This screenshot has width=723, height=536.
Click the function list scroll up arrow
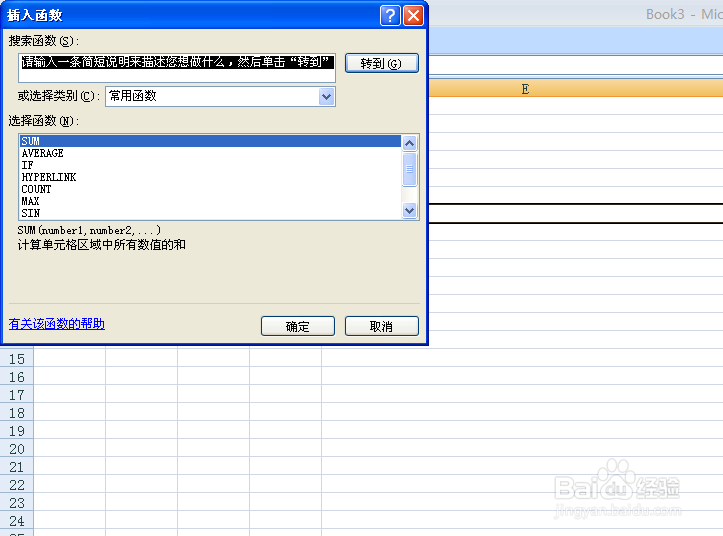click(x=409, y=143)
